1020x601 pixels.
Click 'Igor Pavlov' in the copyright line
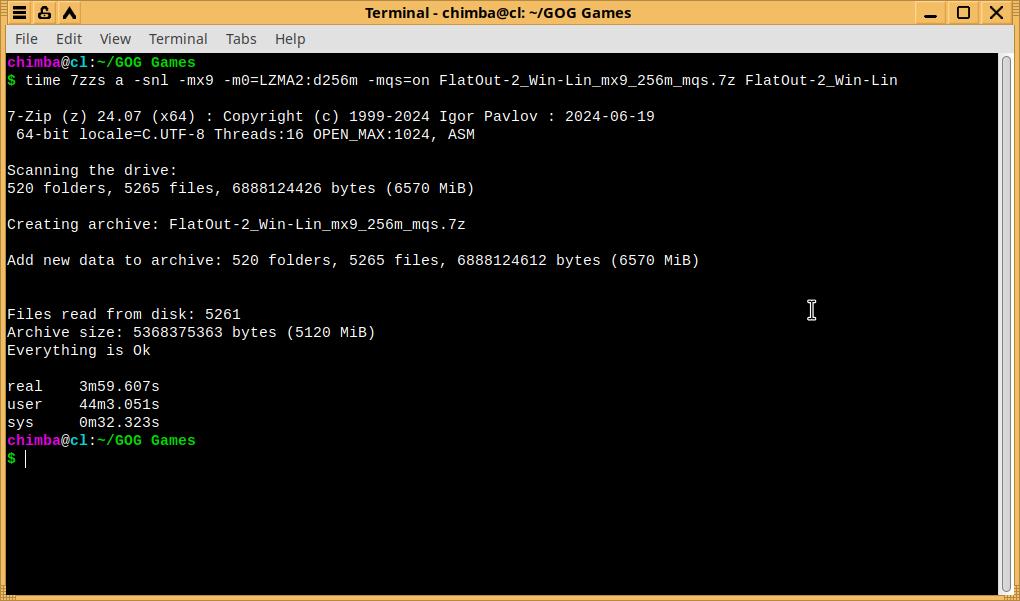489,117
